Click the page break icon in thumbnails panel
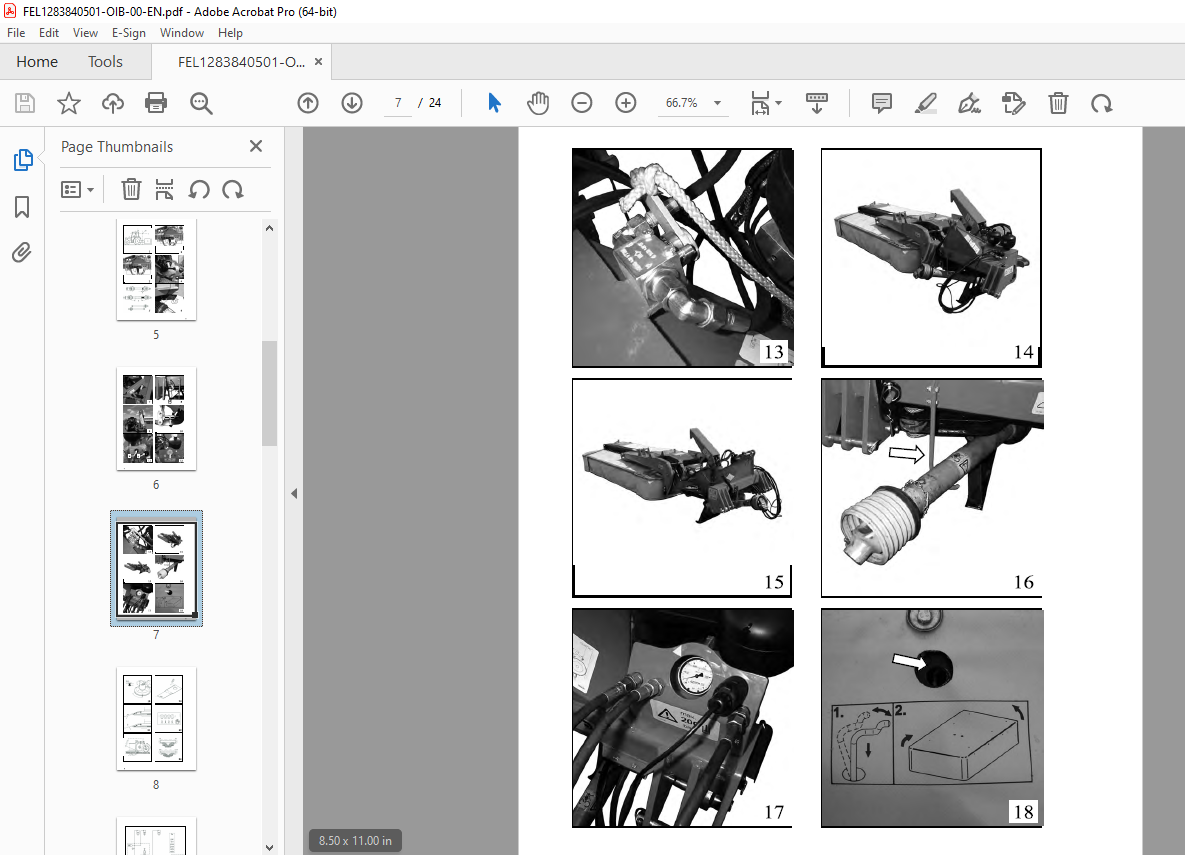 pos(164,189)
